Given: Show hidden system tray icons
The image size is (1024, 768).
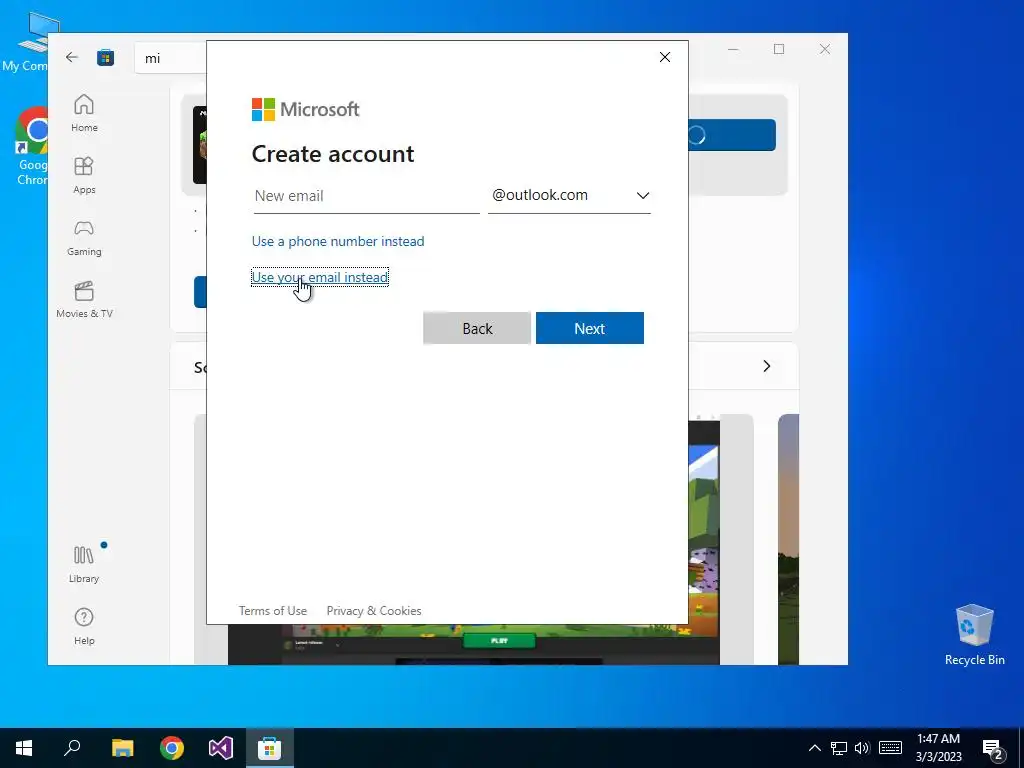Looking at the screenshot, I should coord(815,748).
